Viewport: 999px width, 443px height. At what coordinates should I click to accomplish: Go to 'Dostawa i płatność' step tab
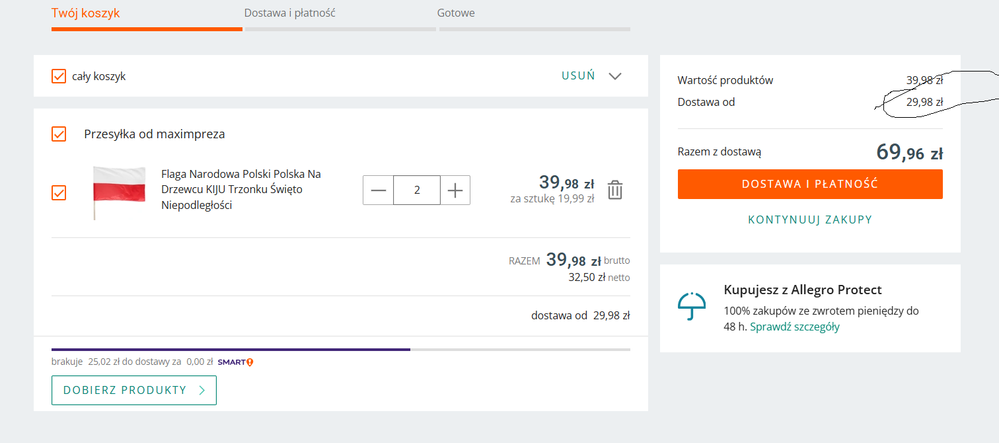[x=289, y=14]
